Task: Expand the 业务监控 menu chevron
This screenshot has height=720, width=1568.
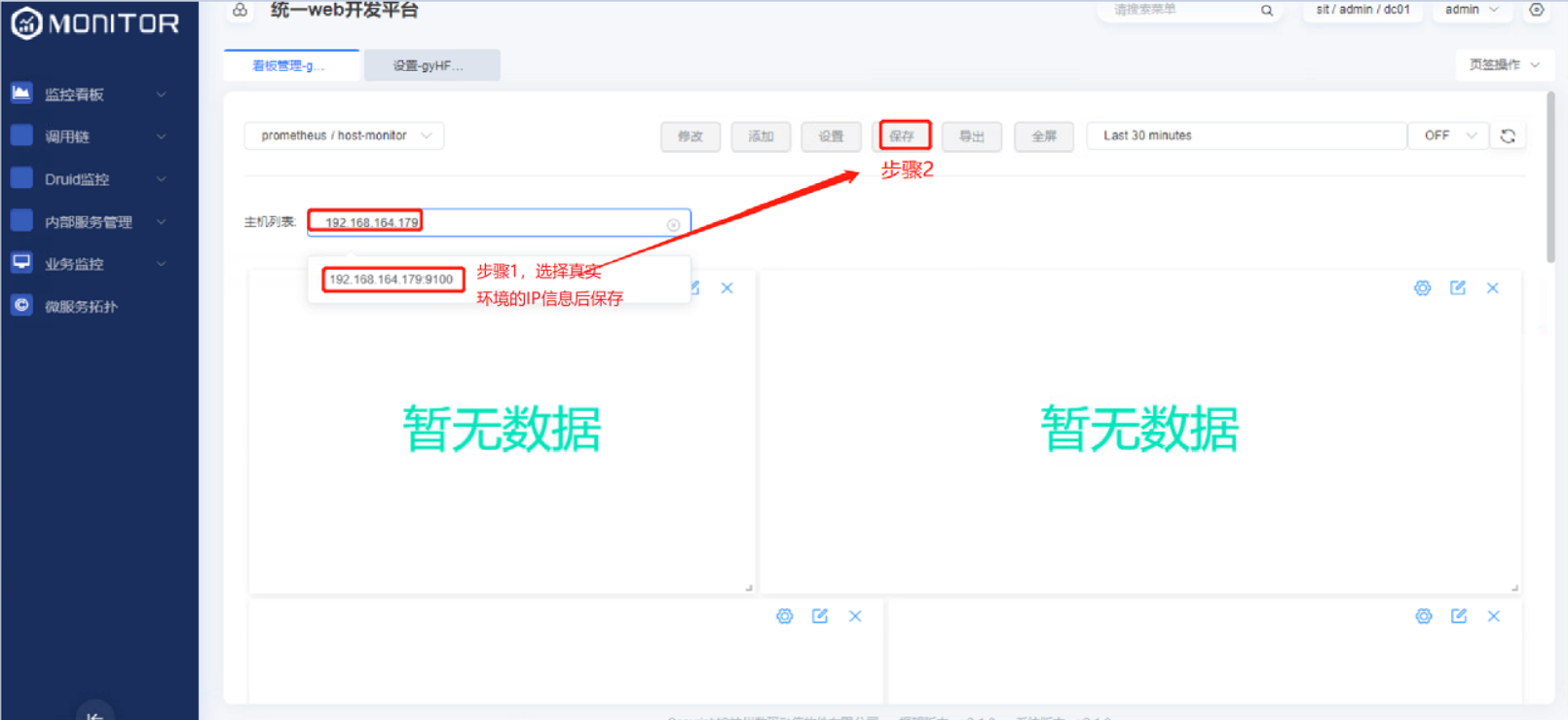Action: [162, 264]
